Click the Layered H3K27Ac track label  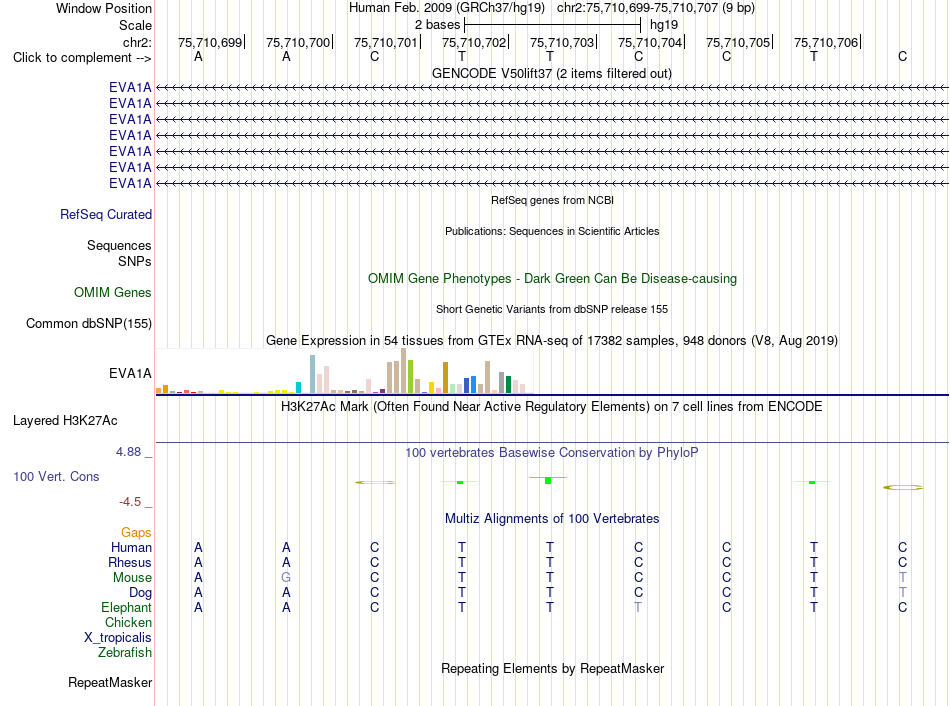click(65, 421)
